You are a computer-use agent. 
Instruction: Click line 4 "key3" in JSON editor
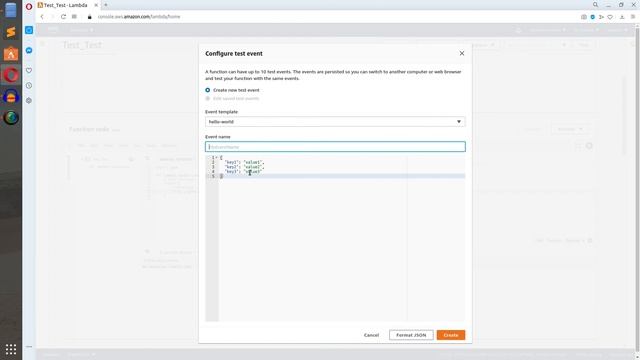coord(232,172)
